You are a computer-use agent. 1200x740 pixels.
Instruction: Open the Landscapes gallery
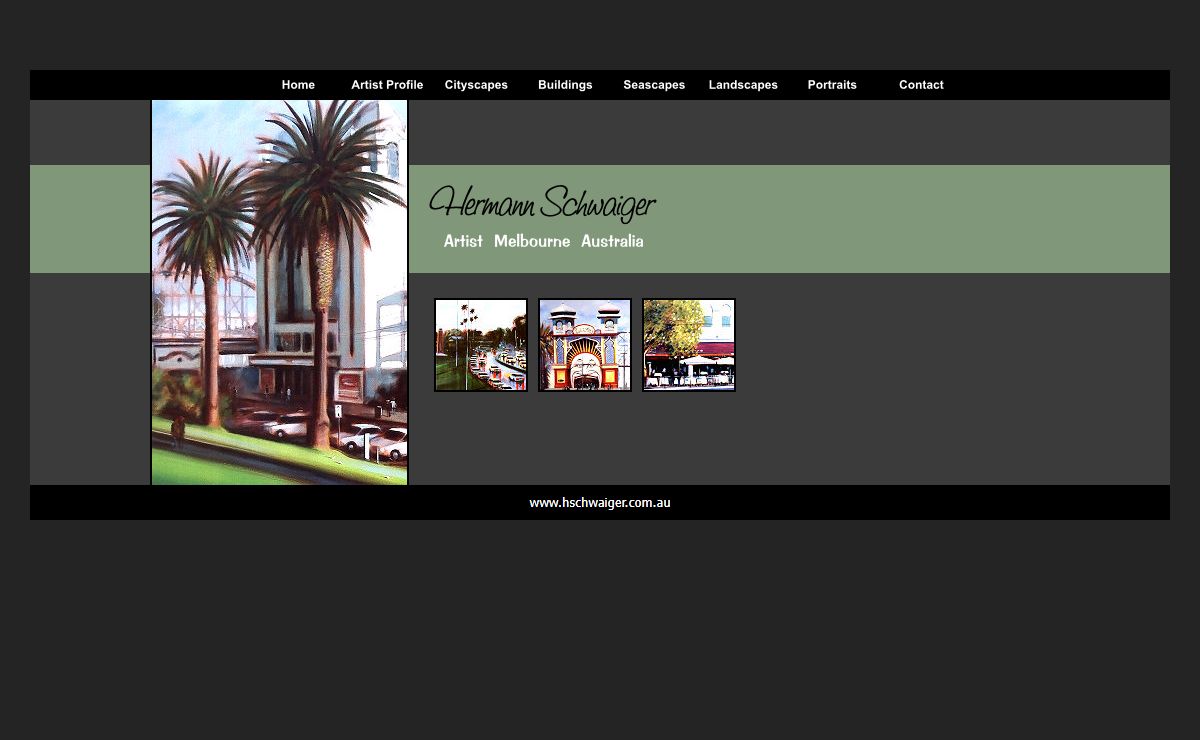pyautogui.click(x=743, y=85)
